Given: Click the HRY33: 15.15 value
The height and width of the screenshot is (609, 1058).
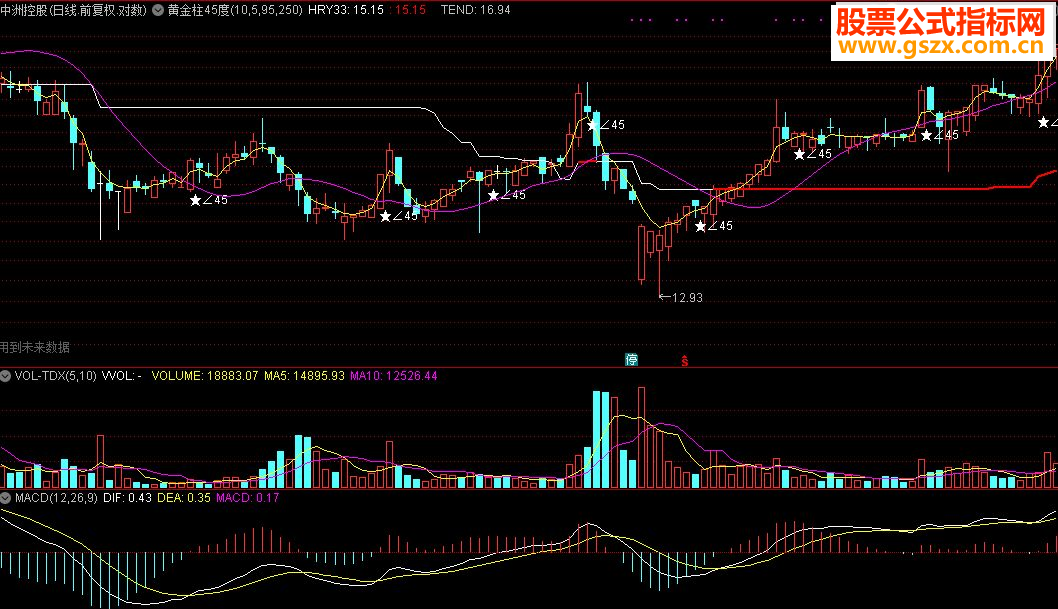Looking at the screenshot, I should 346,10.
